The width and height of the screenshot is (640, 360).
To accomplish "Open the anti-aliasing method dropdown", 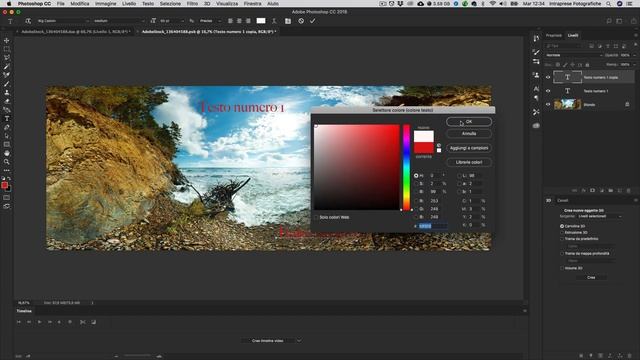I will point(210,21).
